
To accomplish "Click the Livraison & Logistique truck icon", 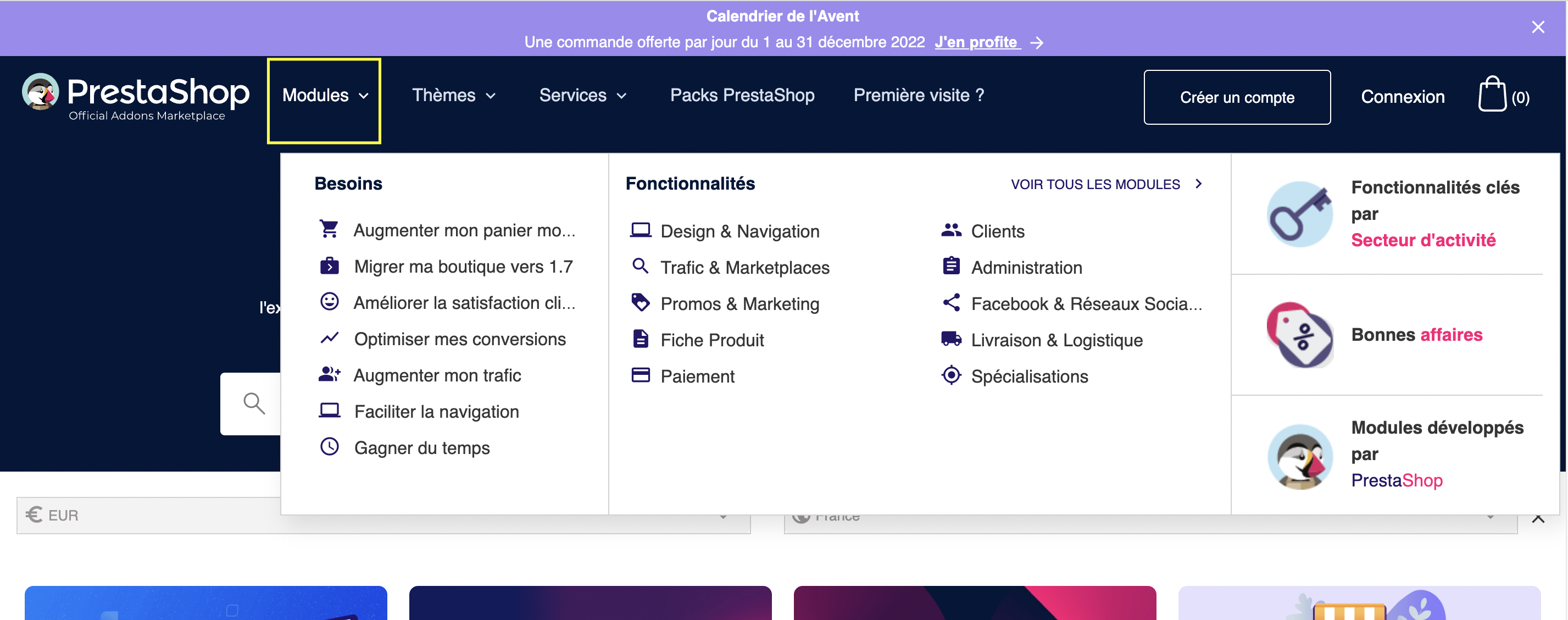I will pyautogui.click(x=950, y=339).
